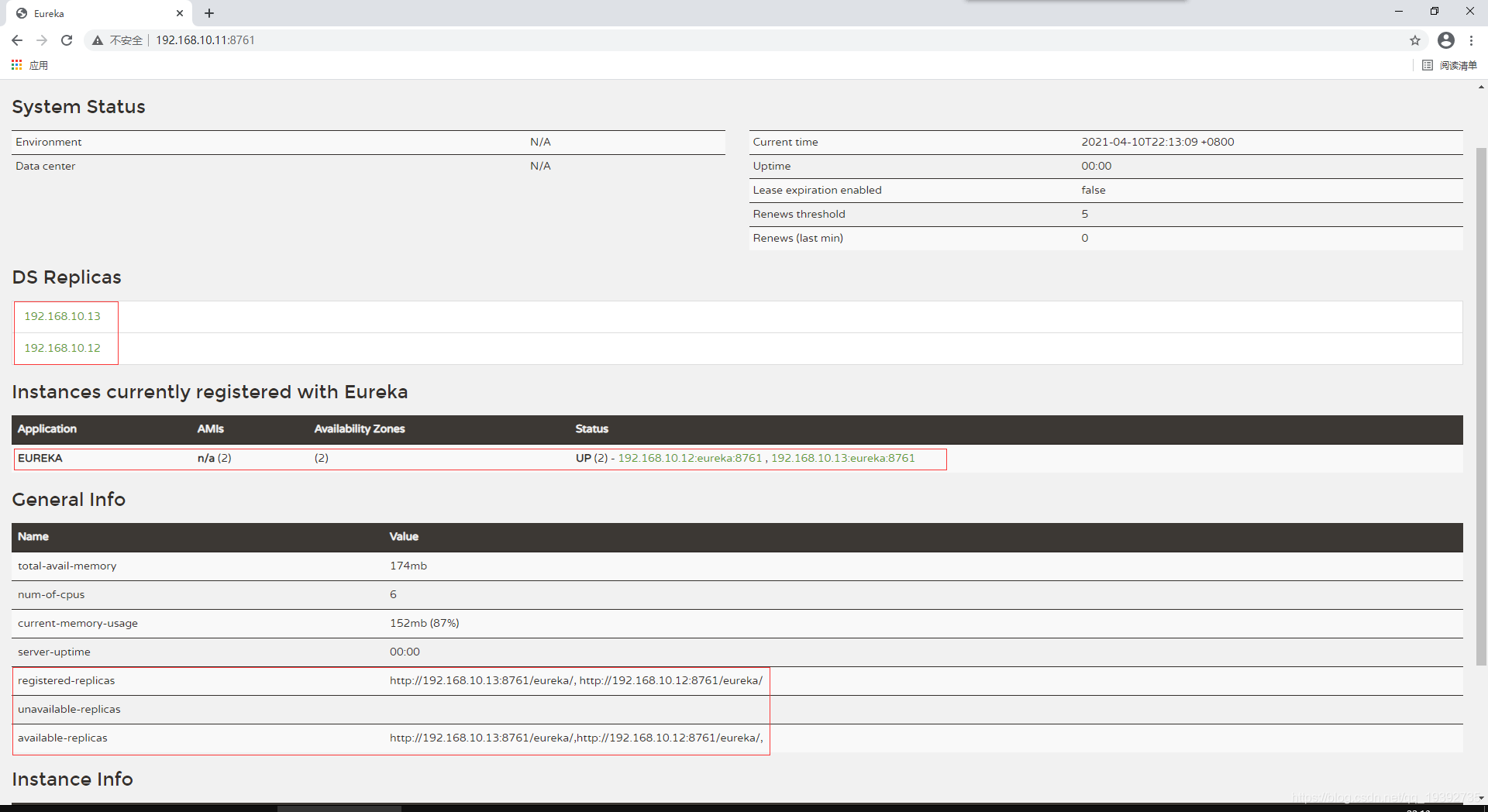
Task: Open the Chrome three-dot menu
Action: pos(1471,40)
